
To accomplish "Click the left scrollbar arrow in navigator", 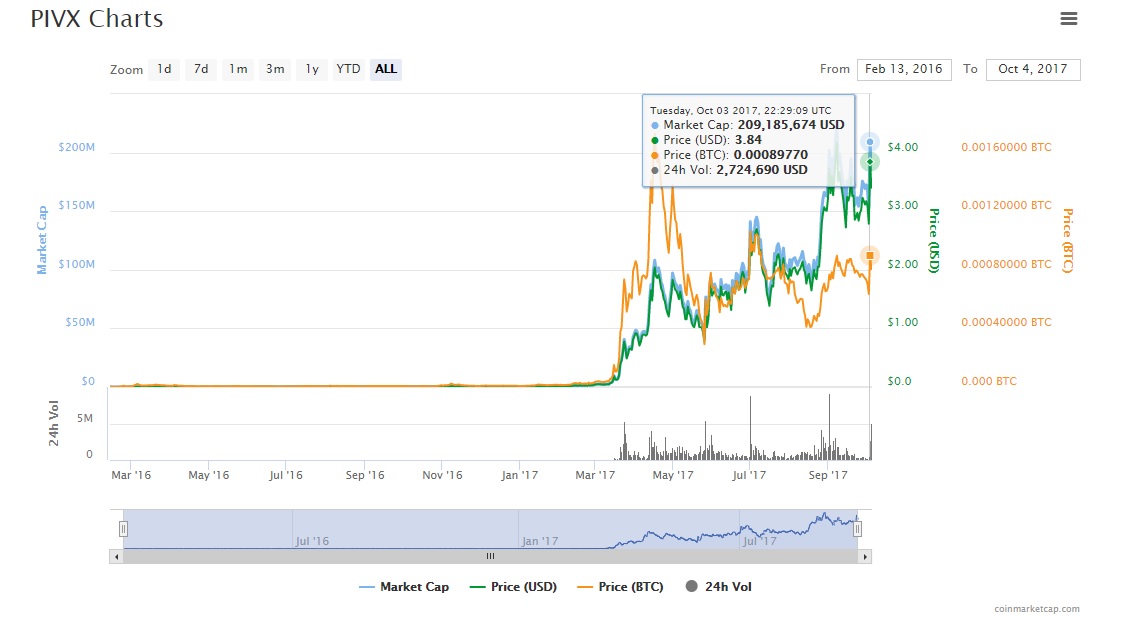I will [x=116, y=556].
